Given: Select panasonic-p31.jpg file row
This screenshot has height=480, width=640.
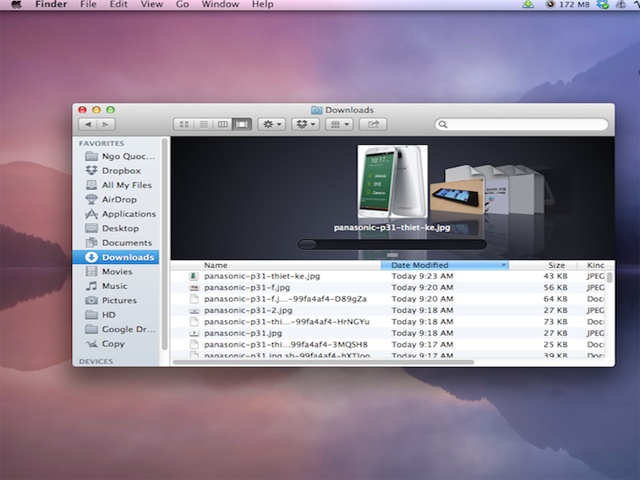Looking at the screenshot, I should click(388, 333).
